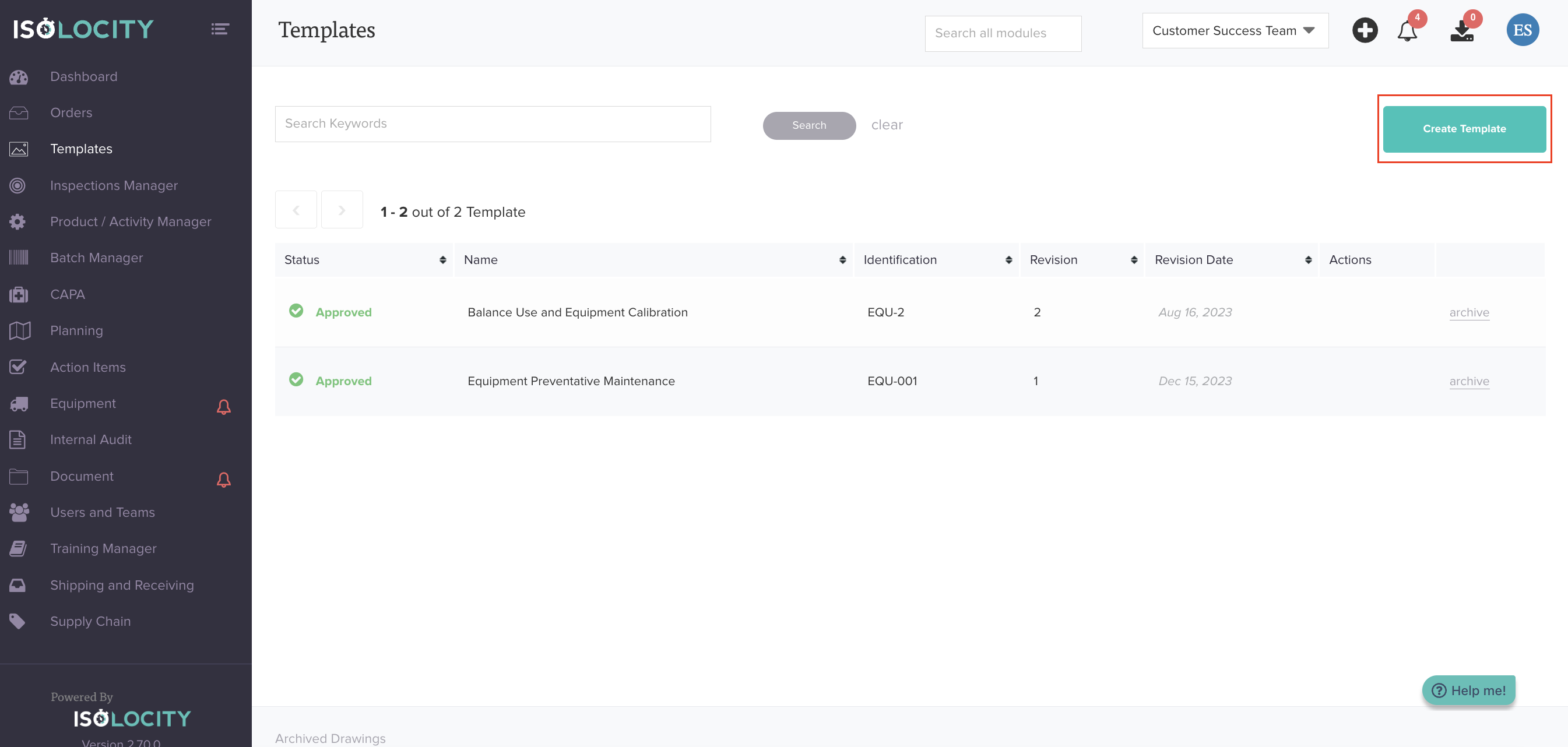
Task: Sort table by Status column
Action: pos(442,260)
